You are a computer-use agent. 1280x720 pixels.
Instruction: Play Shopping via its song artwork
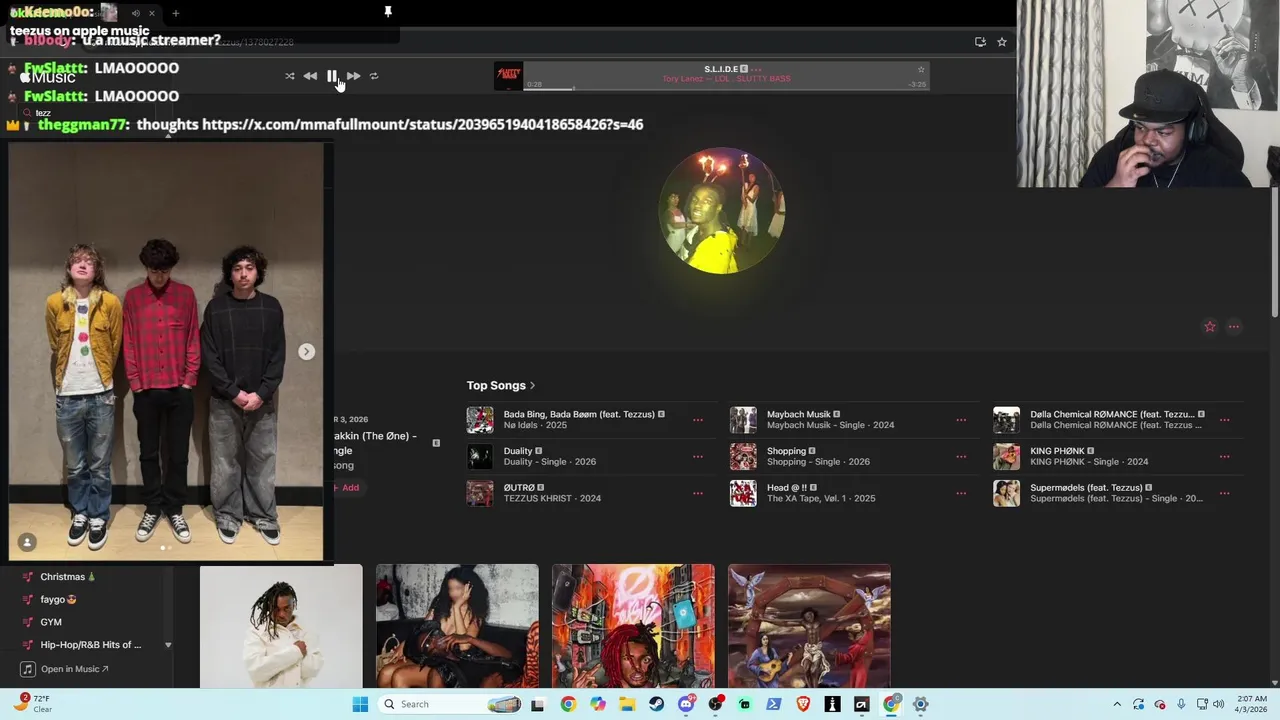(743, 457)
